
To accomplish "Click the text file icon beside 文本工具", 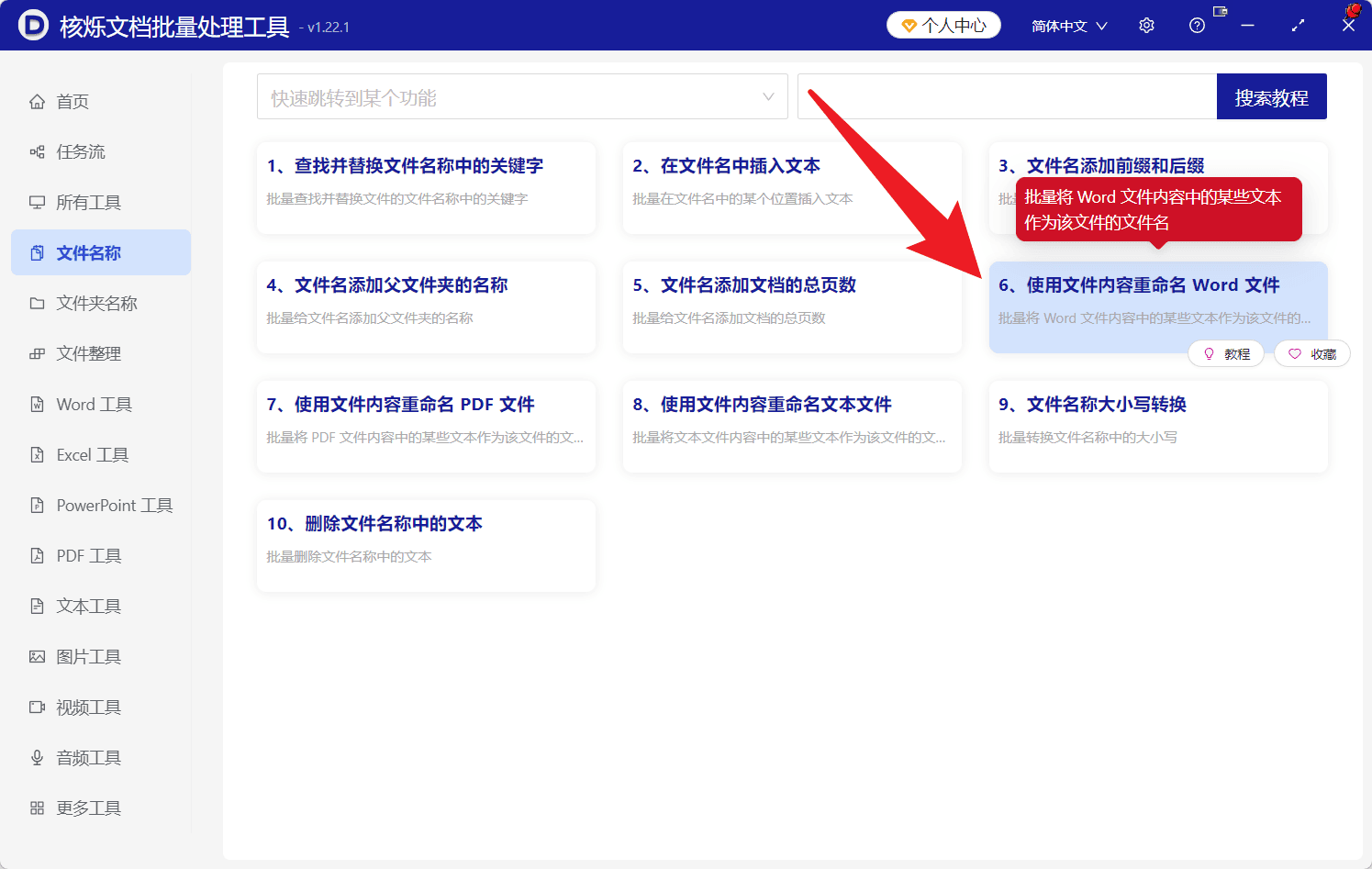I will click(x=37, y=606).
